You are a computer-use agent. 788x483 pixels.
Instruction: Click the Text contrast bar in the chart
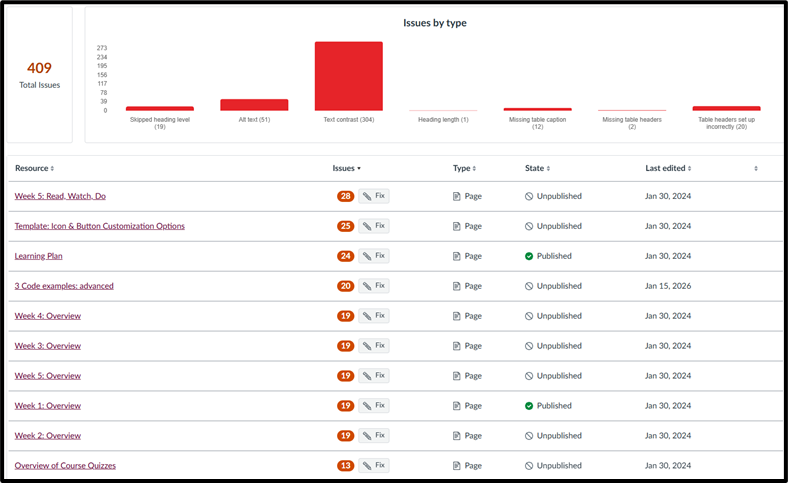[349, 76]
